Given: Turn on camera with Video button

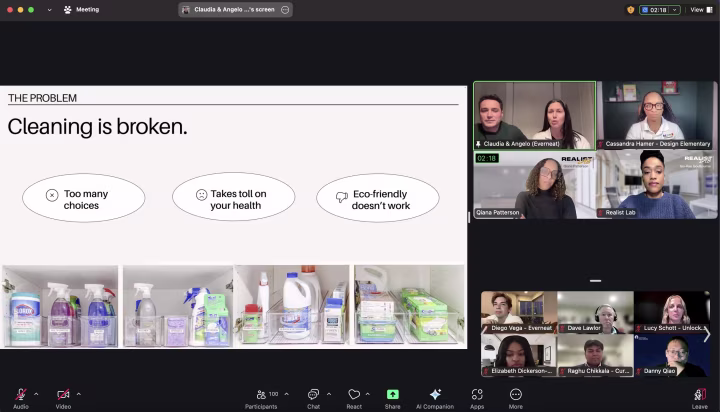Looking at the screenshot, I should coord(63,399).
